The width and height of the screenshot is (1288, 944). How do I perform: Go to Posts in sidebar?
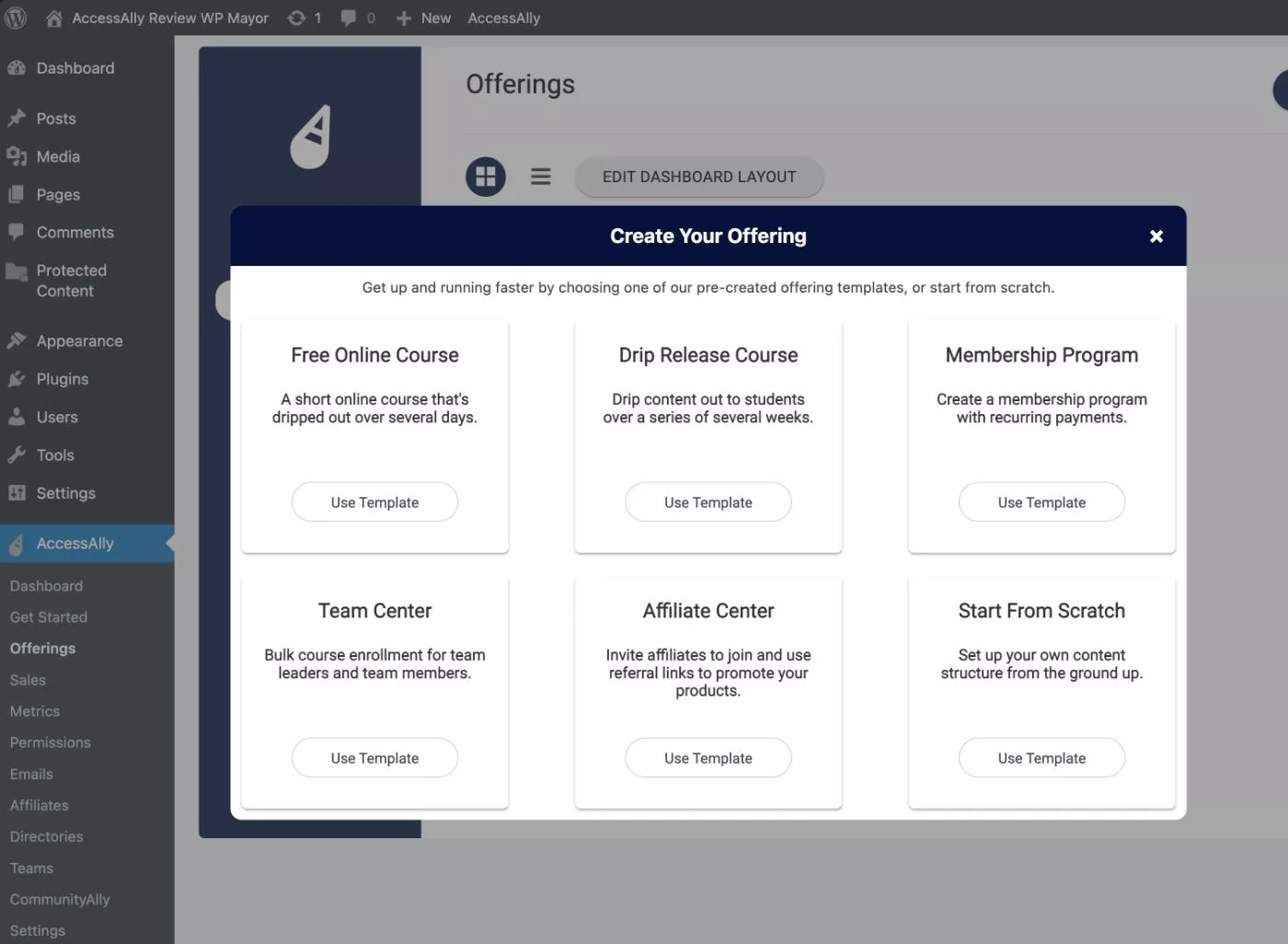coord(56,119)
